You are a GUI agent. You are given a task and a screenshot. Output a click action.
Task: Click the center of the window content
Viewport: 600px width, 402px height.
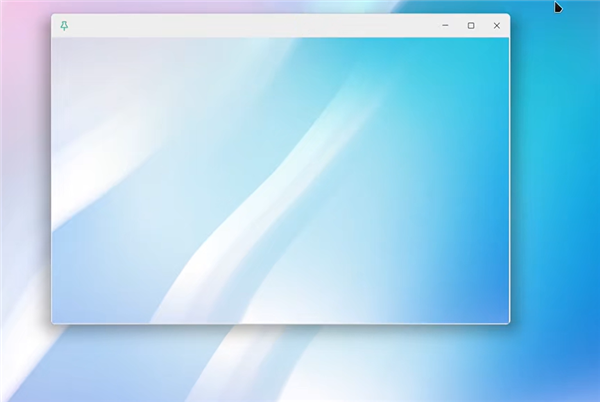point(280,180)
